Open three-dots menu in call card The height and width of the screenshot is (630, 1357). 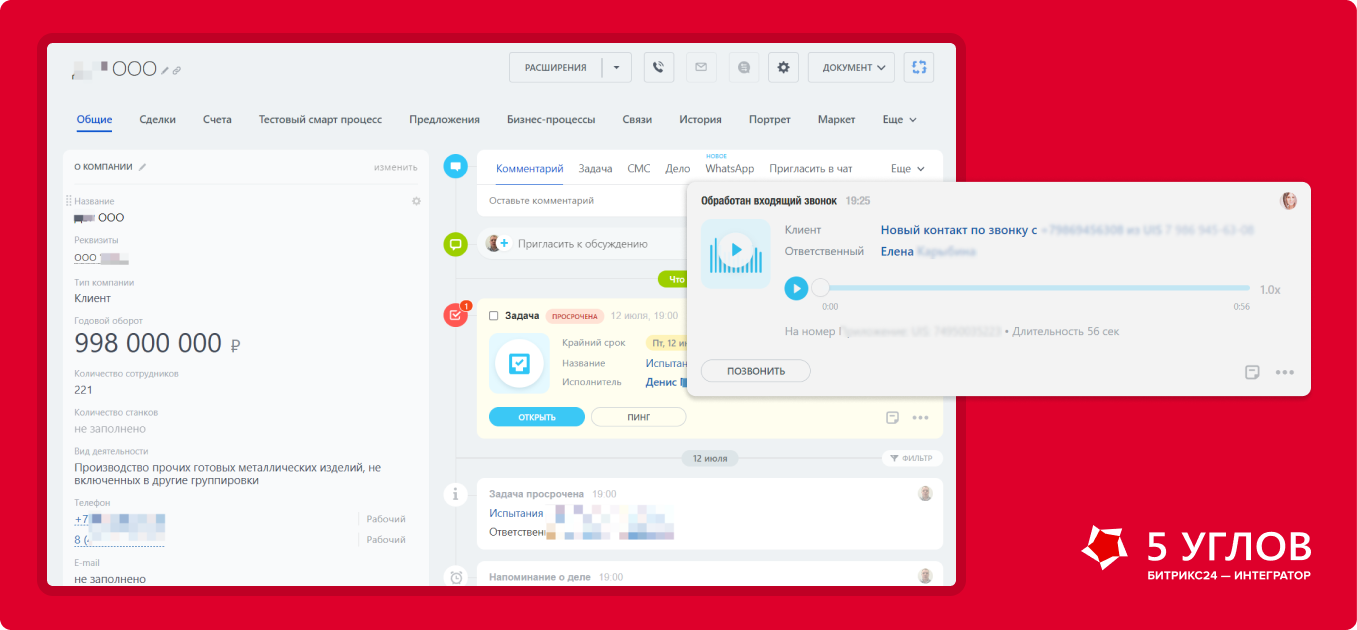coord(1285,372)
